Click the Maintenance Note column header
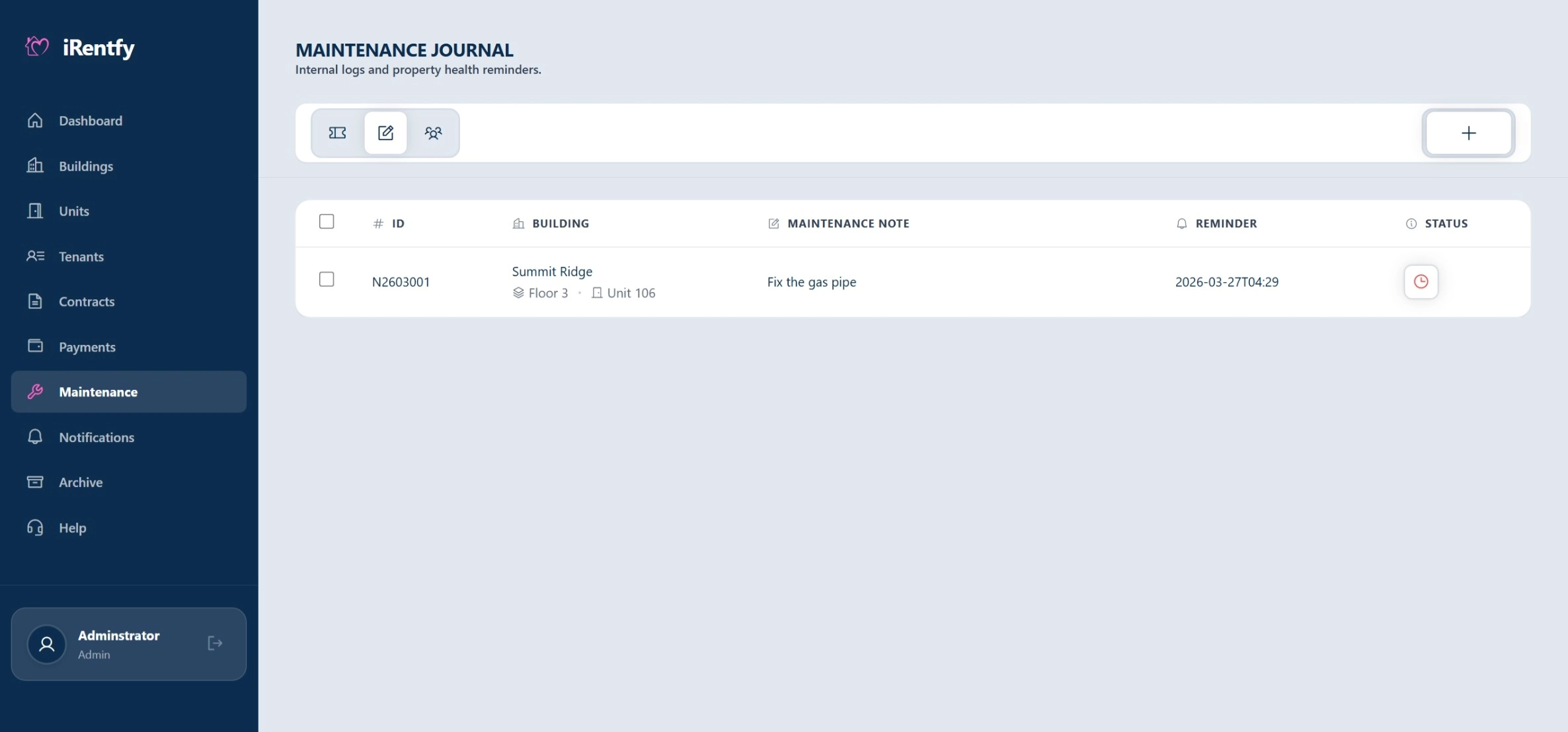Screen dimensions: 1568x732 coord(838,223)
